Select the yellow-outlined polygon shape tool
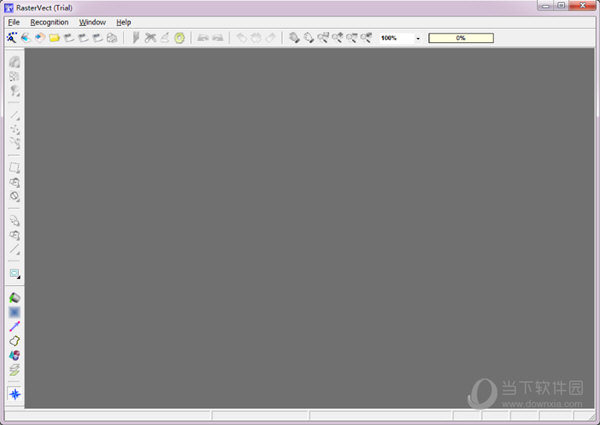The height and width of the screenshot is (425, 600). point(15,341)
